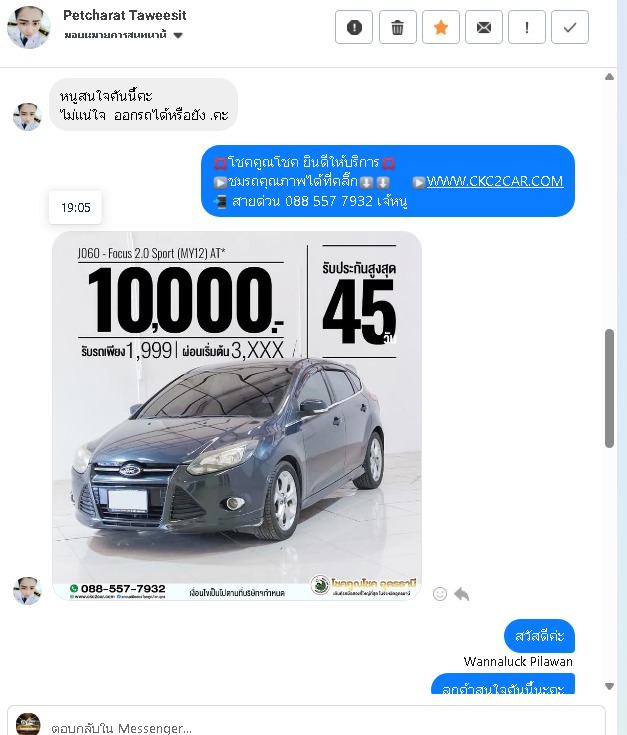This screenshot has width=627, height=735.
Task: Click the chat scrollbar thumb
Action: point(609,389)
